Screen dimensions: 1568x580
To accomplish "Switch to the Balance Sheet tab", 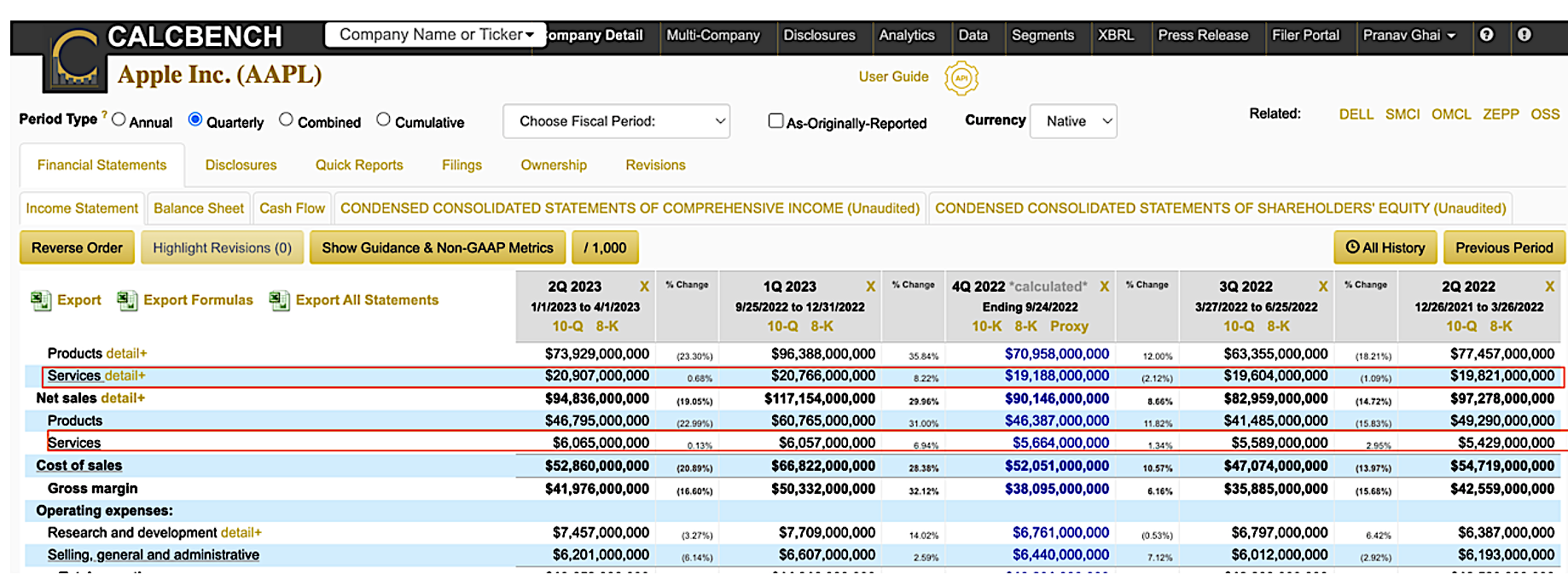I will (199, 208).
